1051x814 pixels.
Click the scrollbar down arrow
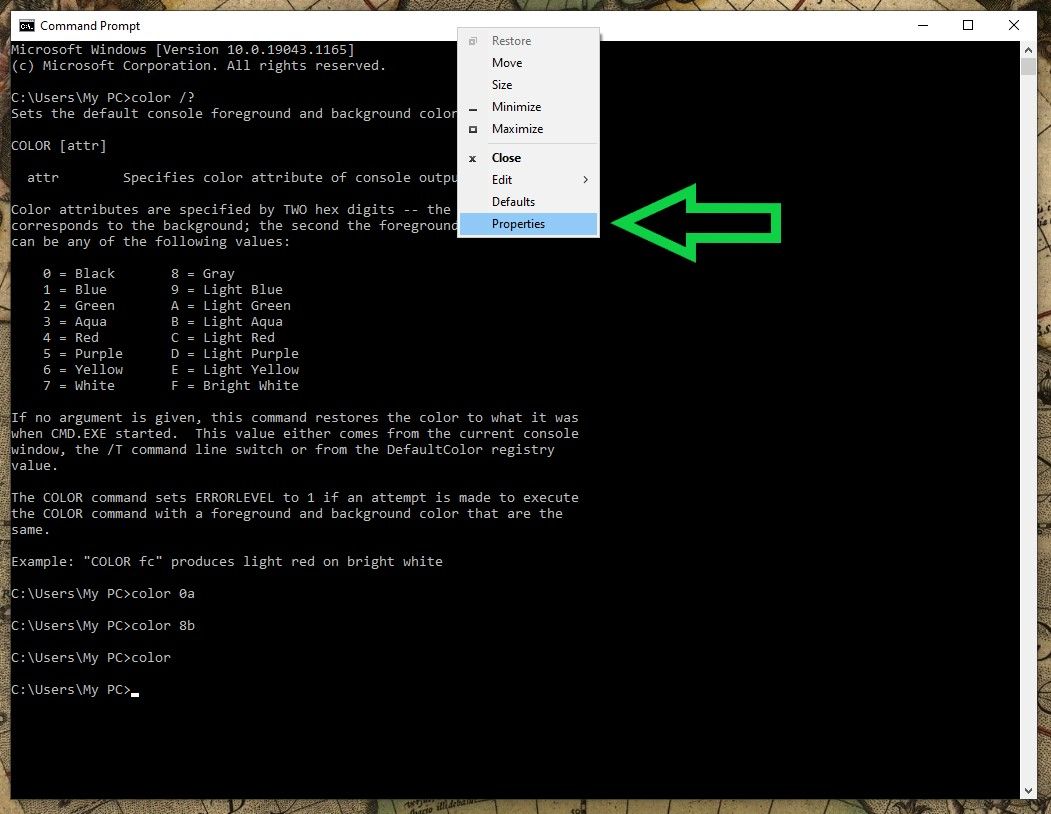pyautogui.click(x=1030, y=789)
